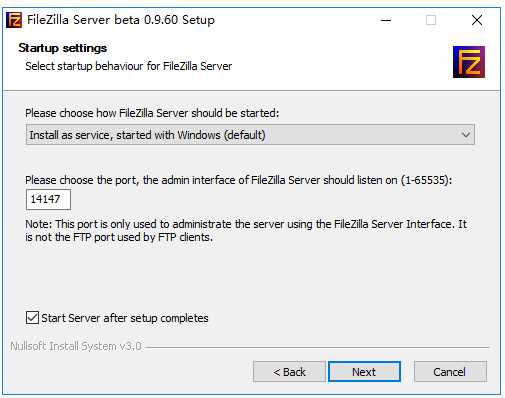Go to the previous page with Back

point(289,372)
